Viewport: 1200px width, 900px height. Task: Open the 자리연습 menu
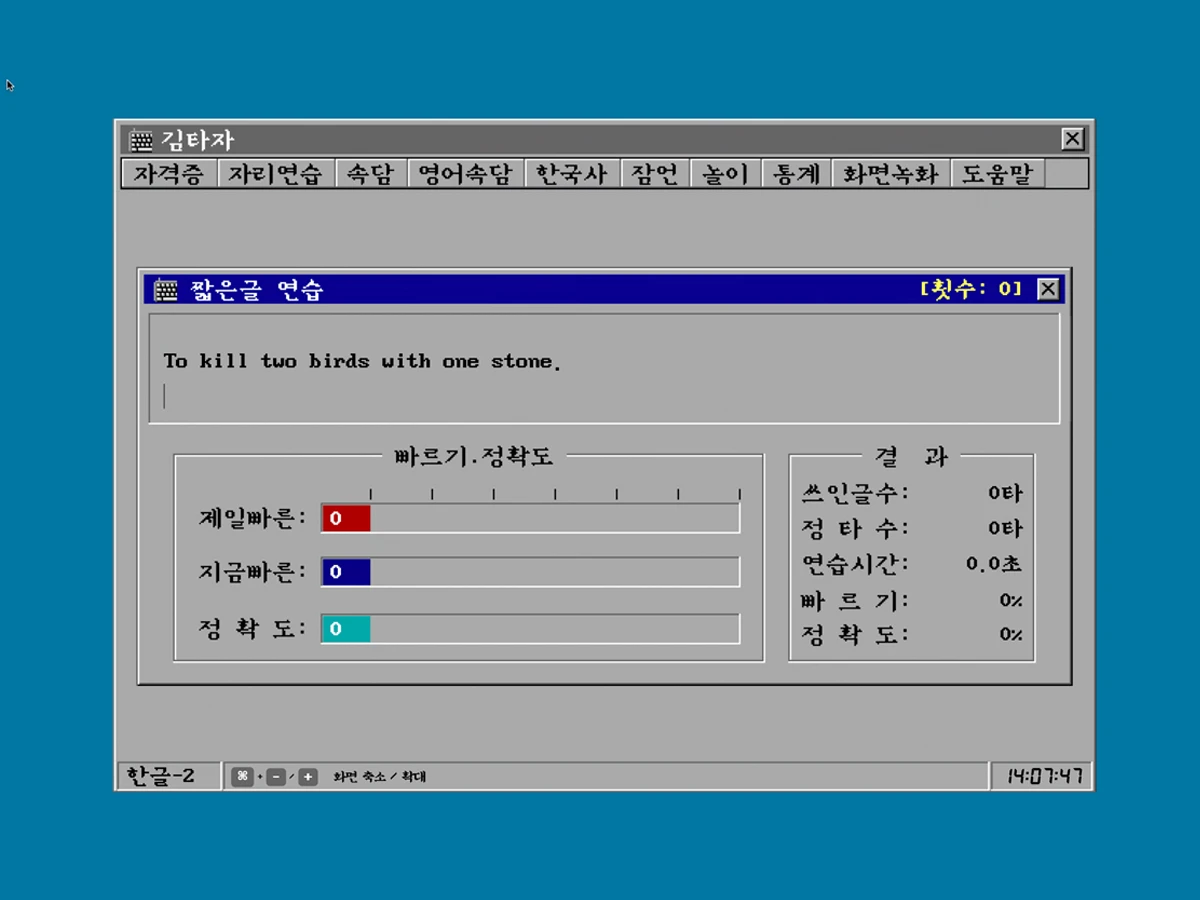(276, 173)
